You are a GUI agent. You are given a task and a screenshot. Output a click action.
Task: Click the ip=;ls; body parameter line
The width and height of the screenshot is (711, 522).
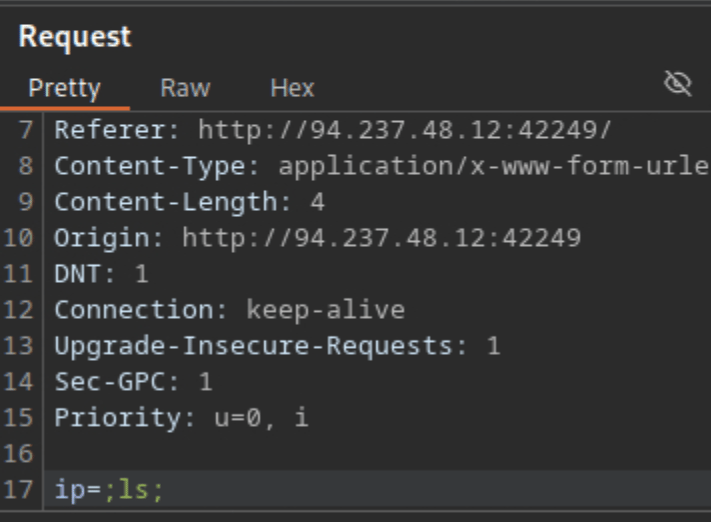click(x=108, y=492)
